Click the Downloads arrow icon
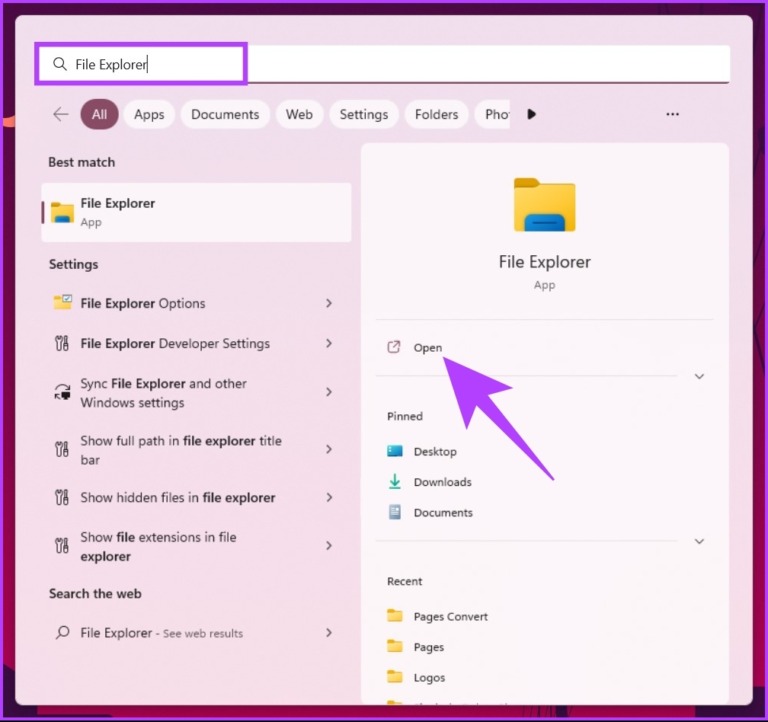This screenshot has width=768, height=722. pos(395,481)
